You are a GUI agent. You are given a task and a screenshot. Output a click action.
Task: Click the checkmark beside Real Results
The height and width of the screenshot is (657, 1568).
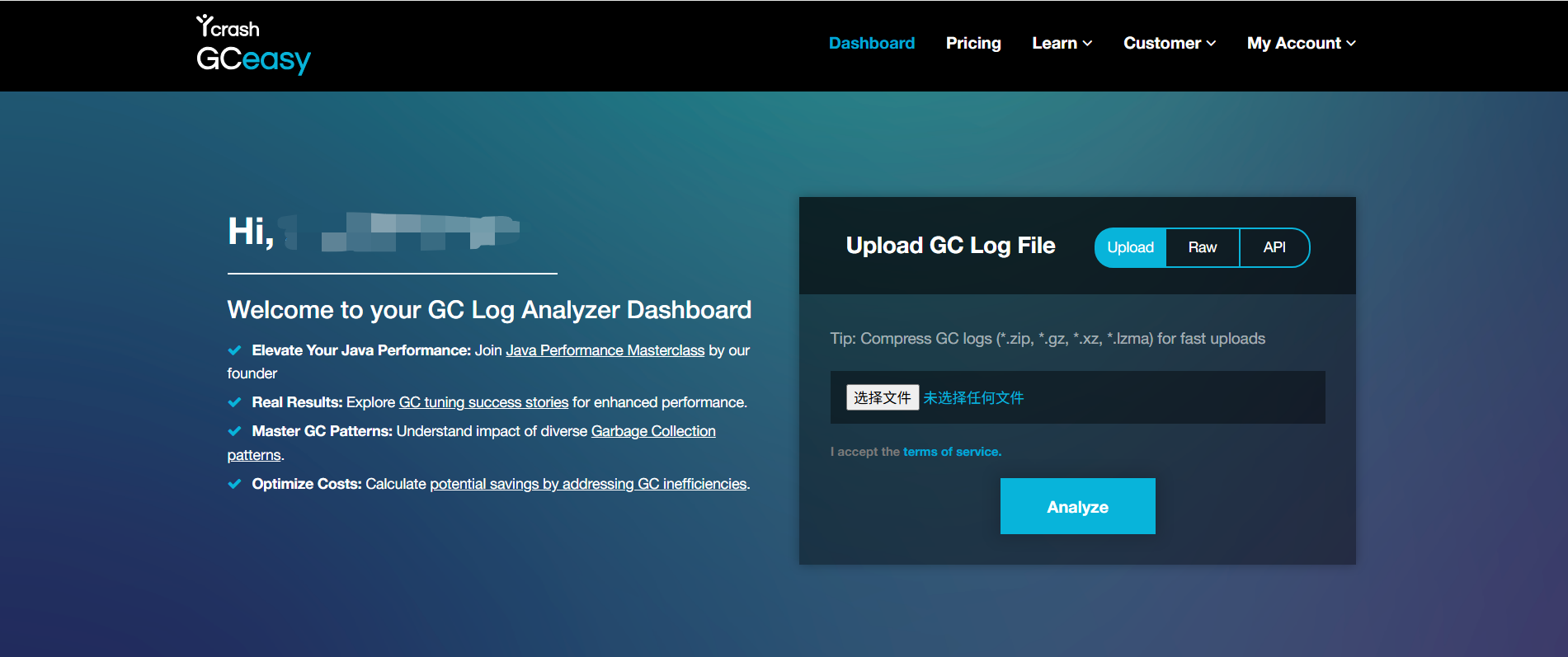(x=234, y=402)
